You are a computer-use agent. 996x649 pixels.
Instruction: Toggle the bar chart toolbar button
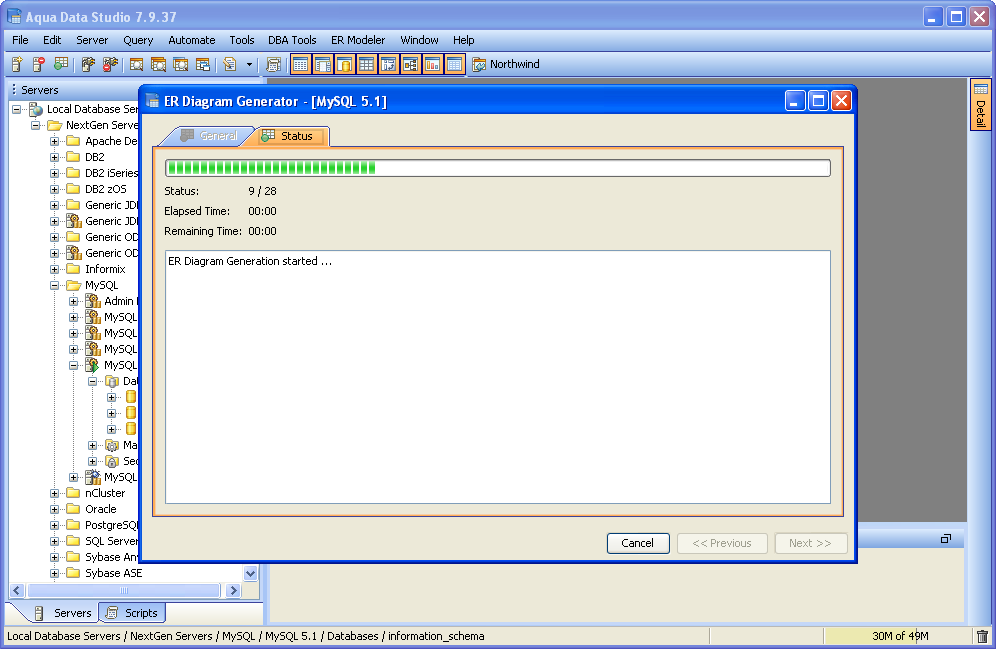coord(433,64)
